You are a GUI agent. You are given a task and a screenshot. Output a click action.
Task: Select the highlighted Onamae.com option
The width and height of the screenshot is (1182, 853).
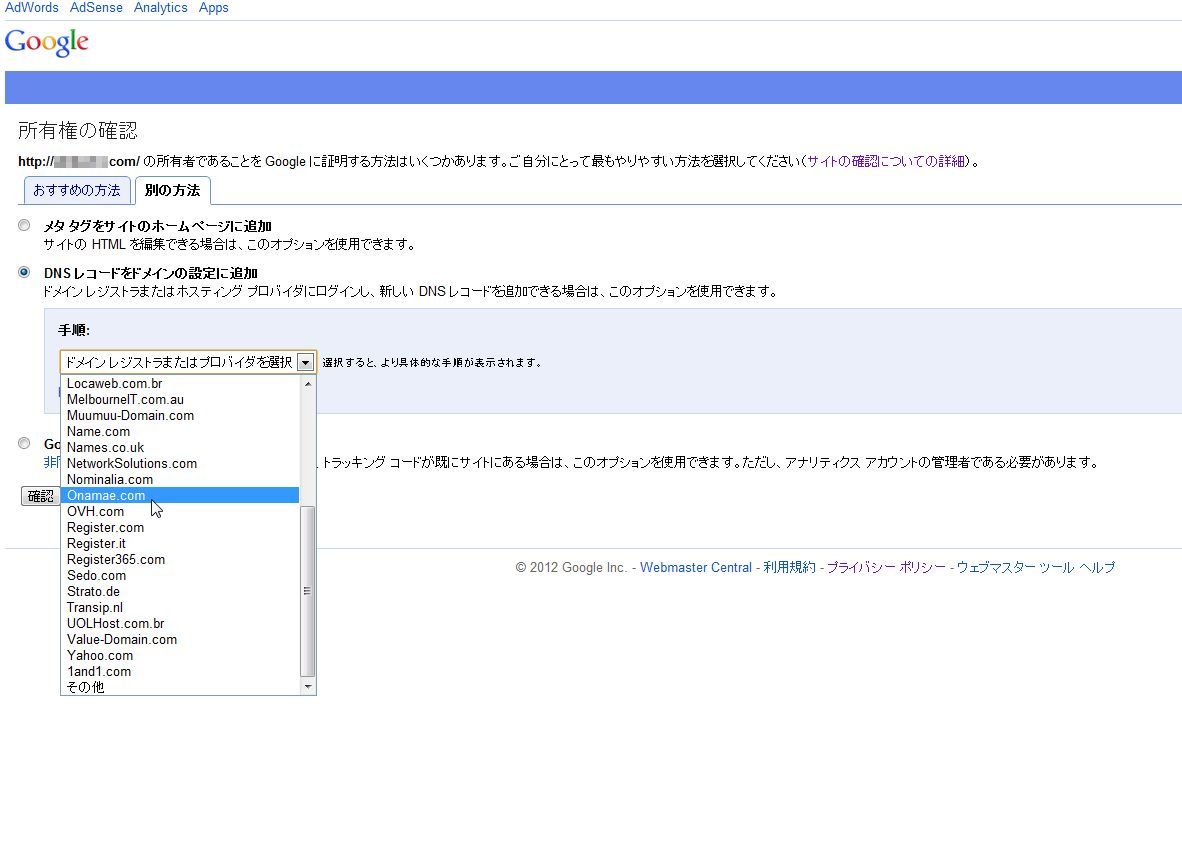(179, 495)
